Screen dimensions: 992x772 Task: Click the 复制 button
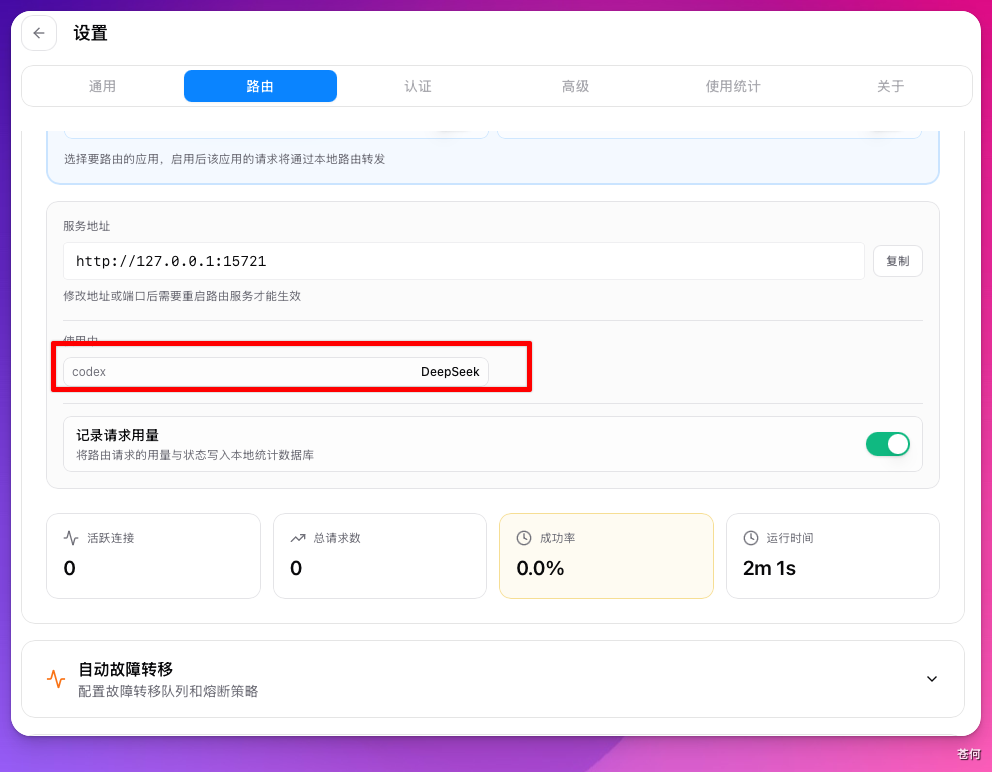(x=897, y=261)
